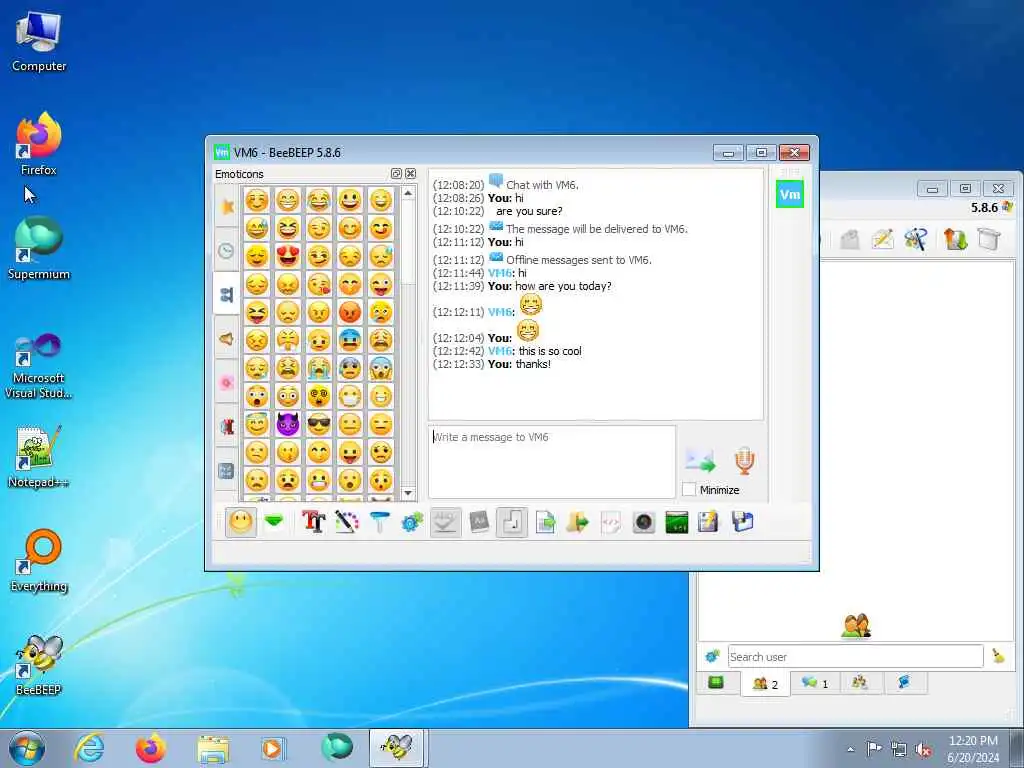This screenshot has width=1024, height=768.
Task: Click the floppy disk with pencil icon
Action: click(709, 522)
